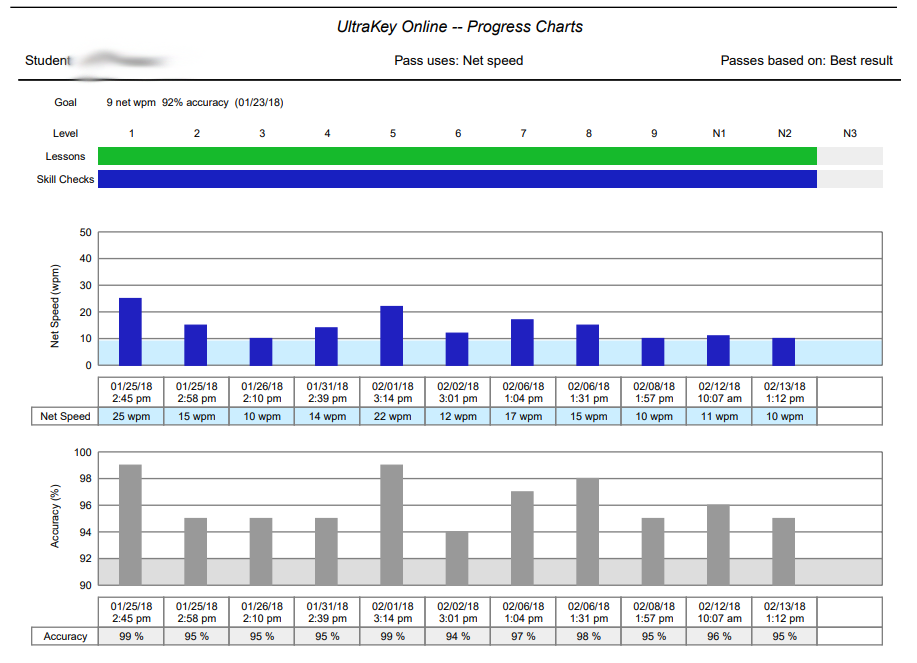
Task: Click the '14 wpm' Net Speed cell
Action: tap(328, 416)
